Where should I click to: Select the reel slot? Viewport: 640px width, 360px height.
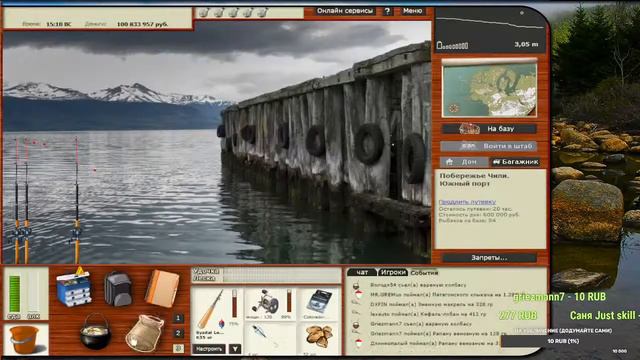click(x=270, y=304)
